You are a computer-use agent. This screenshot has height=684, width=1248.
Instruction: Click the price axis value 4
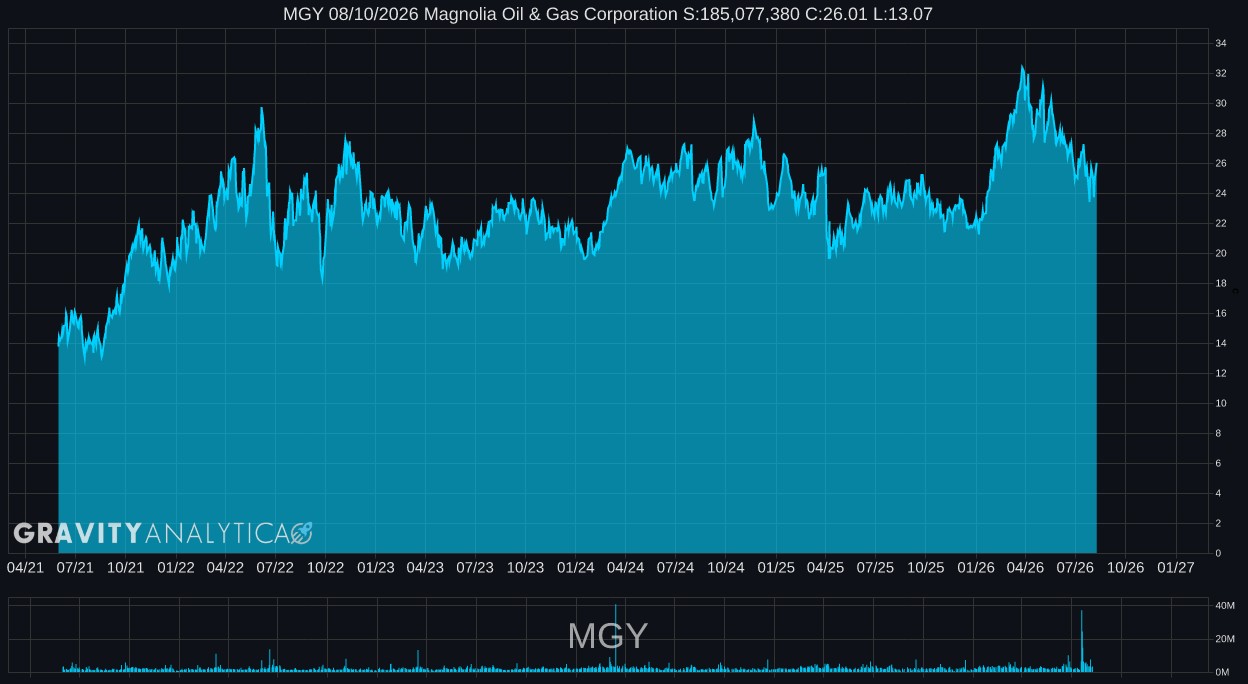[1218, 493]
